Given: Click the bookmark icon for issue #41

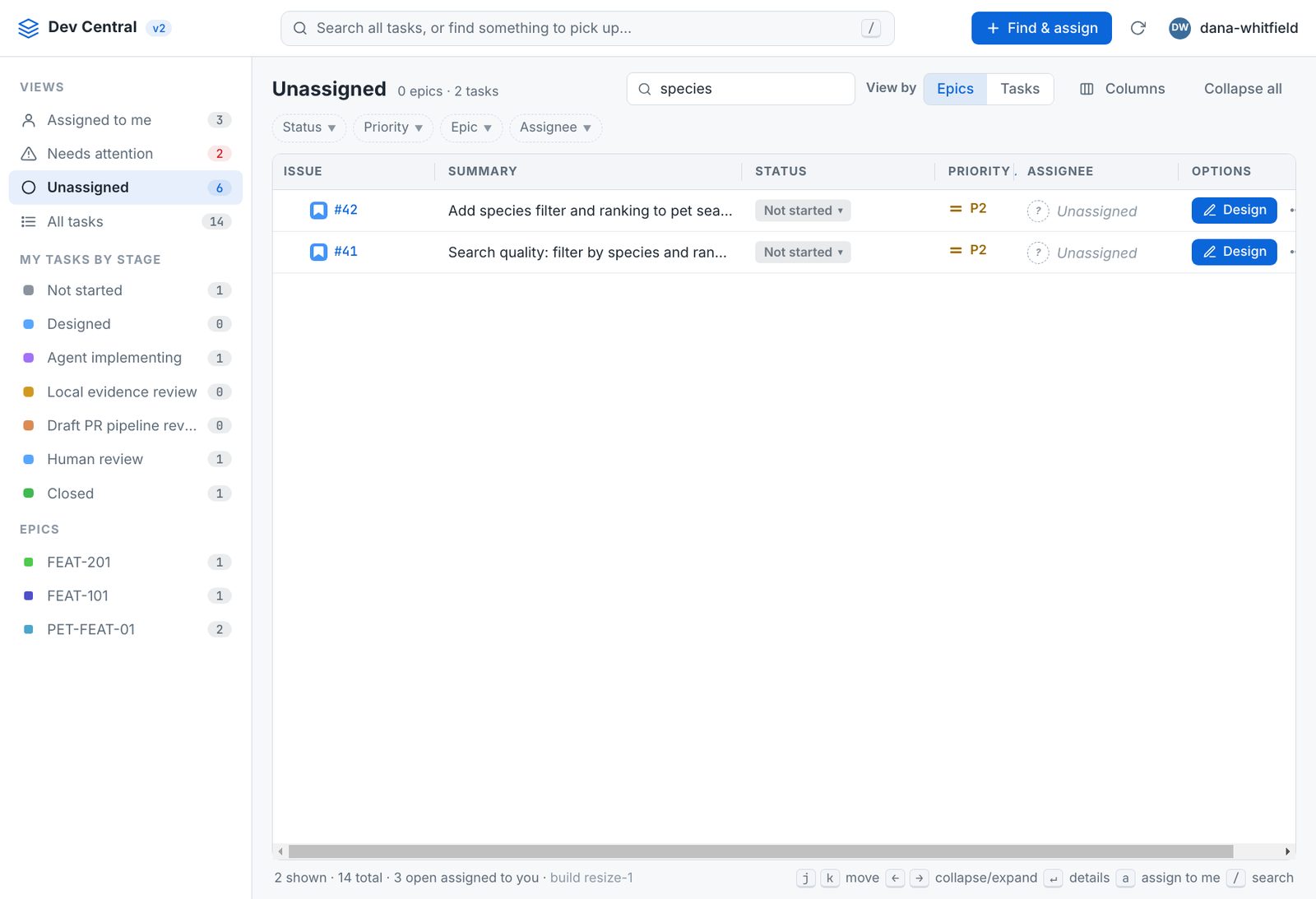Looking at the screenshot, I should coord(318,252).
